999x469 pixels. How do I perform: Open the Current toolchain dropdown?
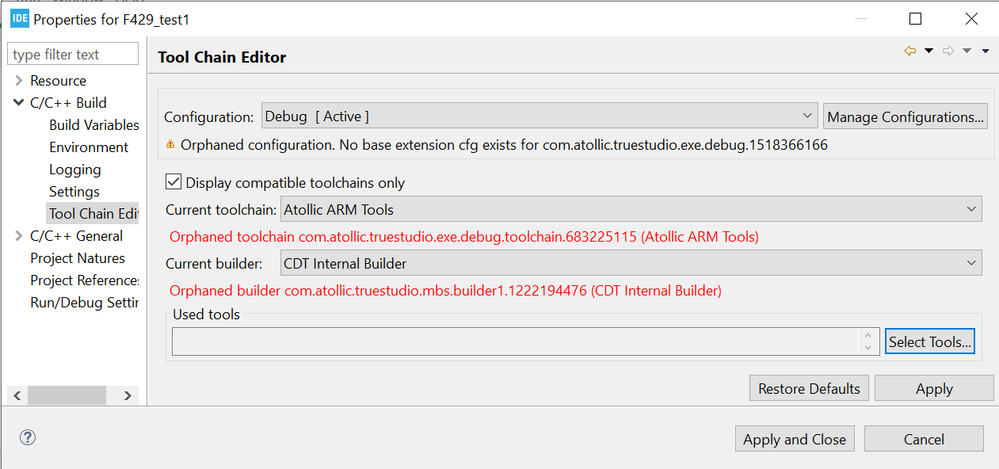coord(631,209)
